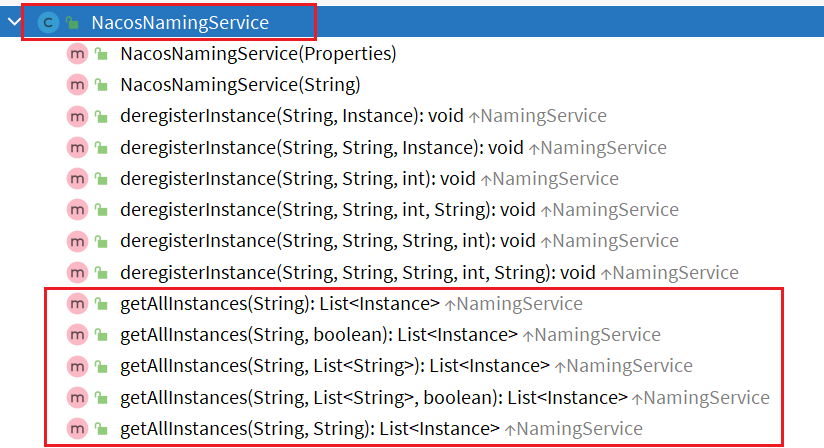Click method icon of getAllInstances(String)

(78, 304)
